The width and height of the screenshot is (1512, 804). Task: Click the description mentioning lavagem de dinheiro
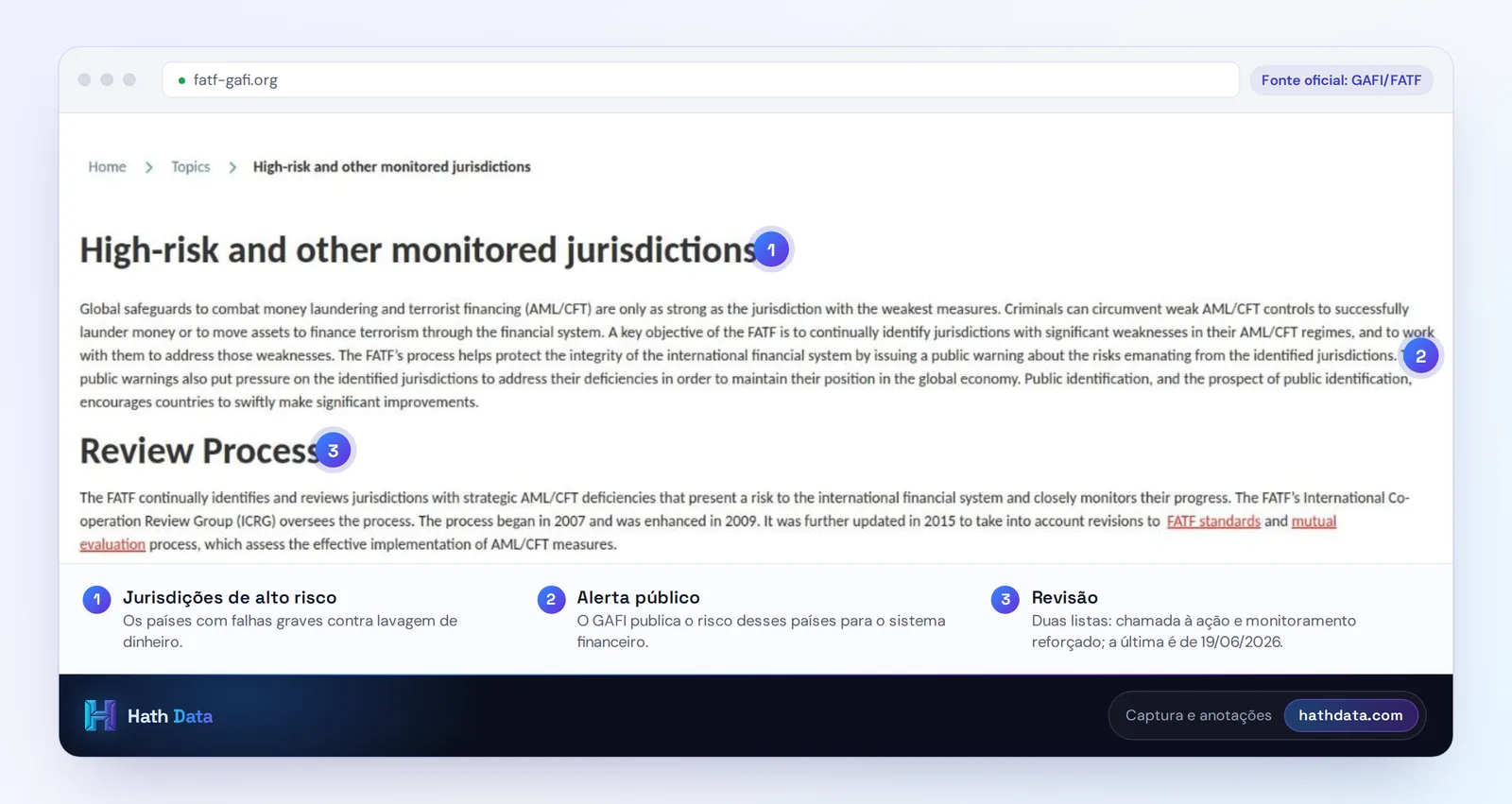tap(290, 631)
